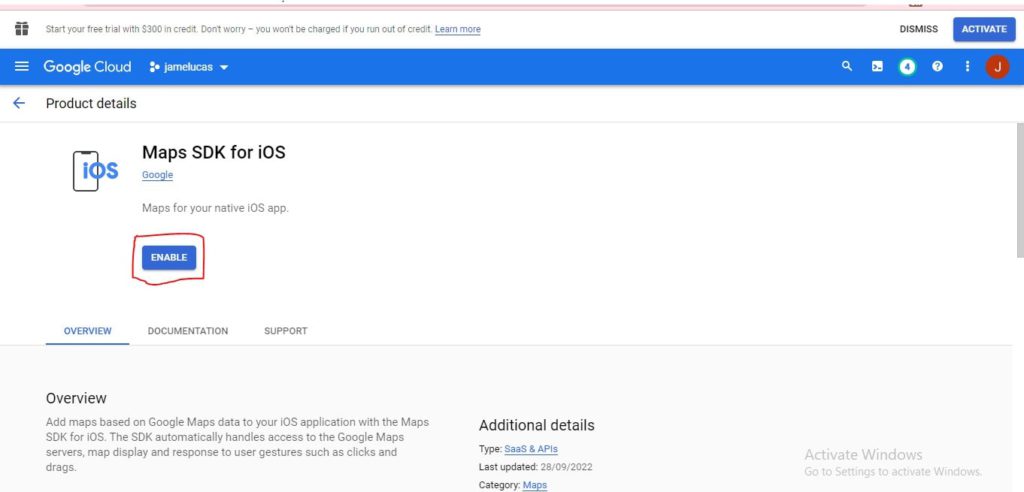Image resolution: width=1024 pixels, height=492 pixels.
Task: Click the iOS product logo
Action: pos(96,171)
